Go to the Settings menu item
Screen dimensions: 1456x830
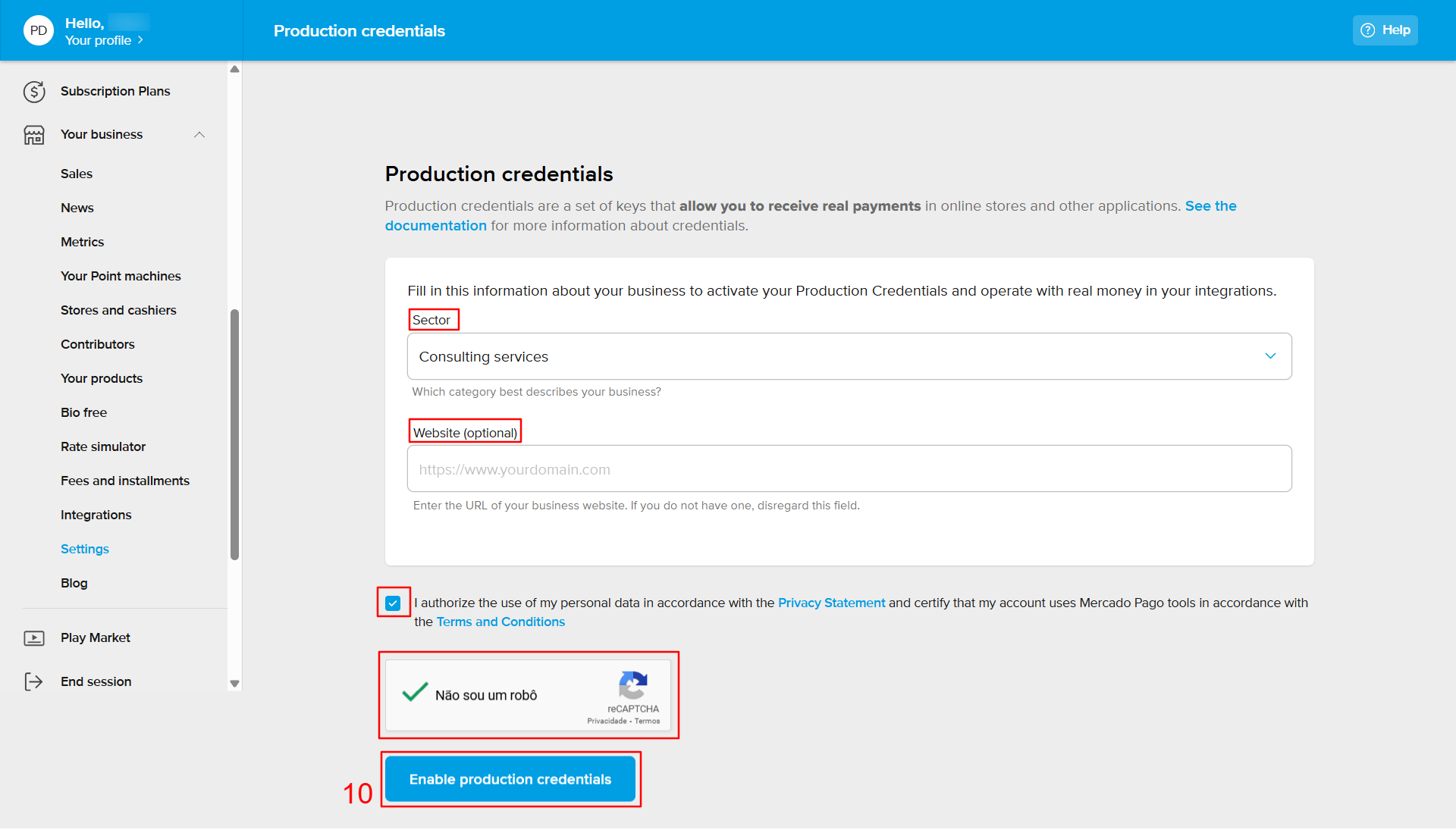85,549
